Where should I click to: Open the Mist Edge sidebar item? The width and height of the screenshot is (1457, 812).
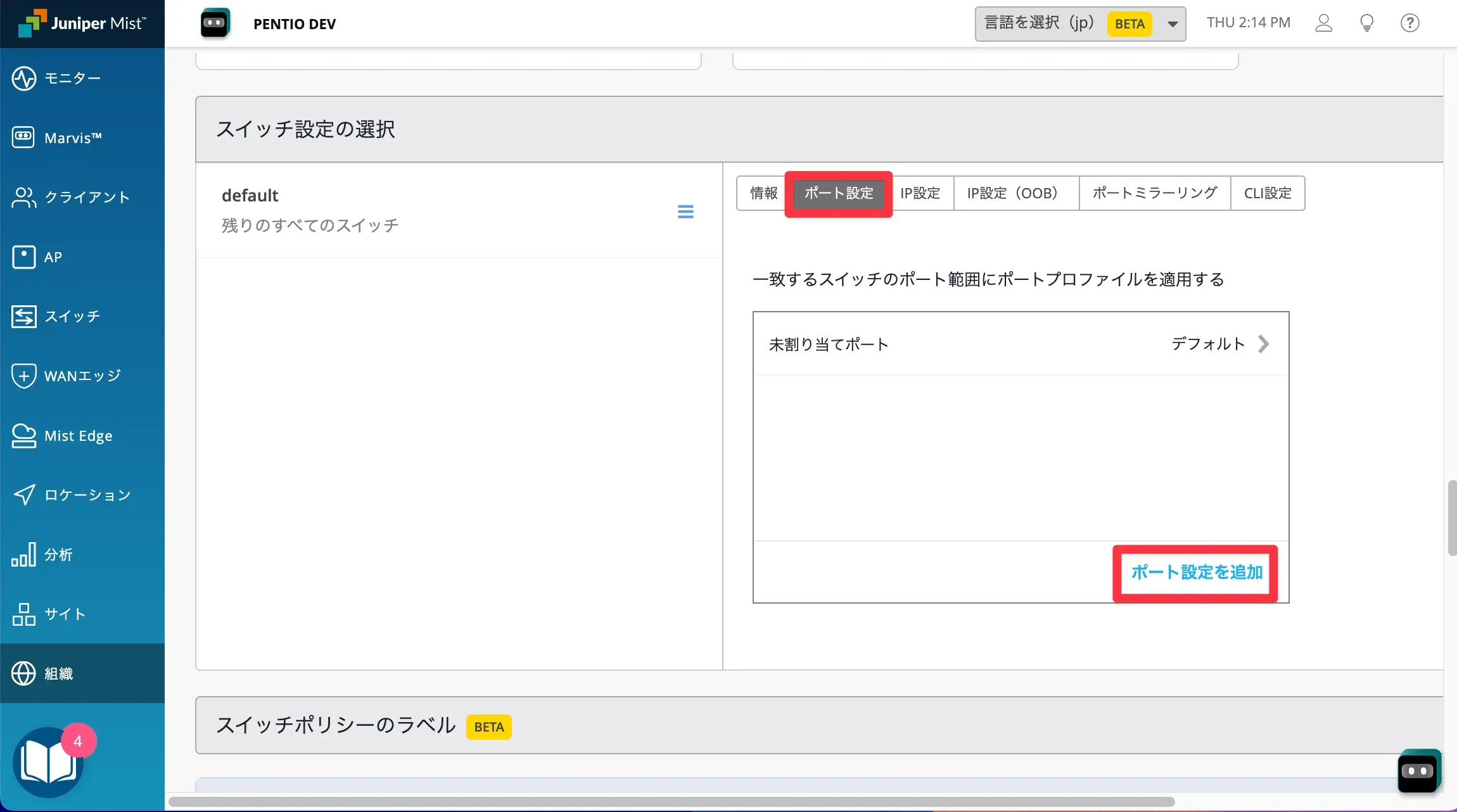tap(77, 436)
